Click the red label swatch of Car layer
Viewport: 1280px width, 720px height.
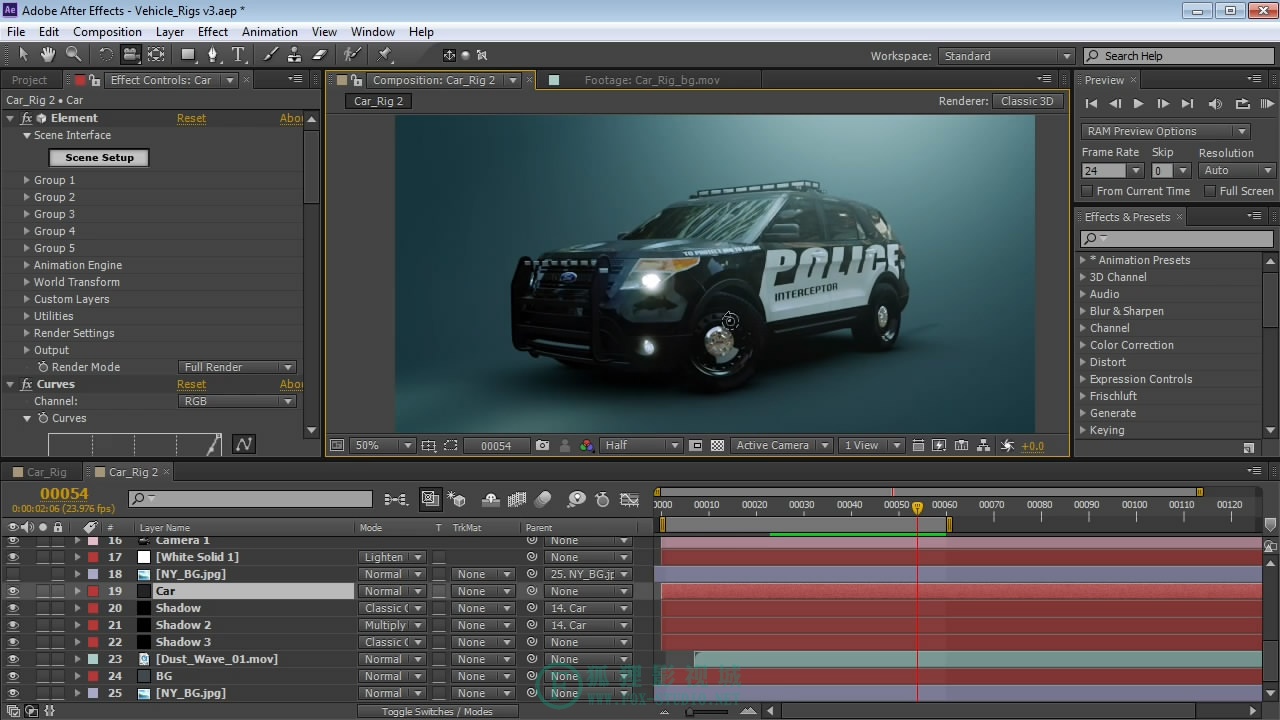click(93, 591)
